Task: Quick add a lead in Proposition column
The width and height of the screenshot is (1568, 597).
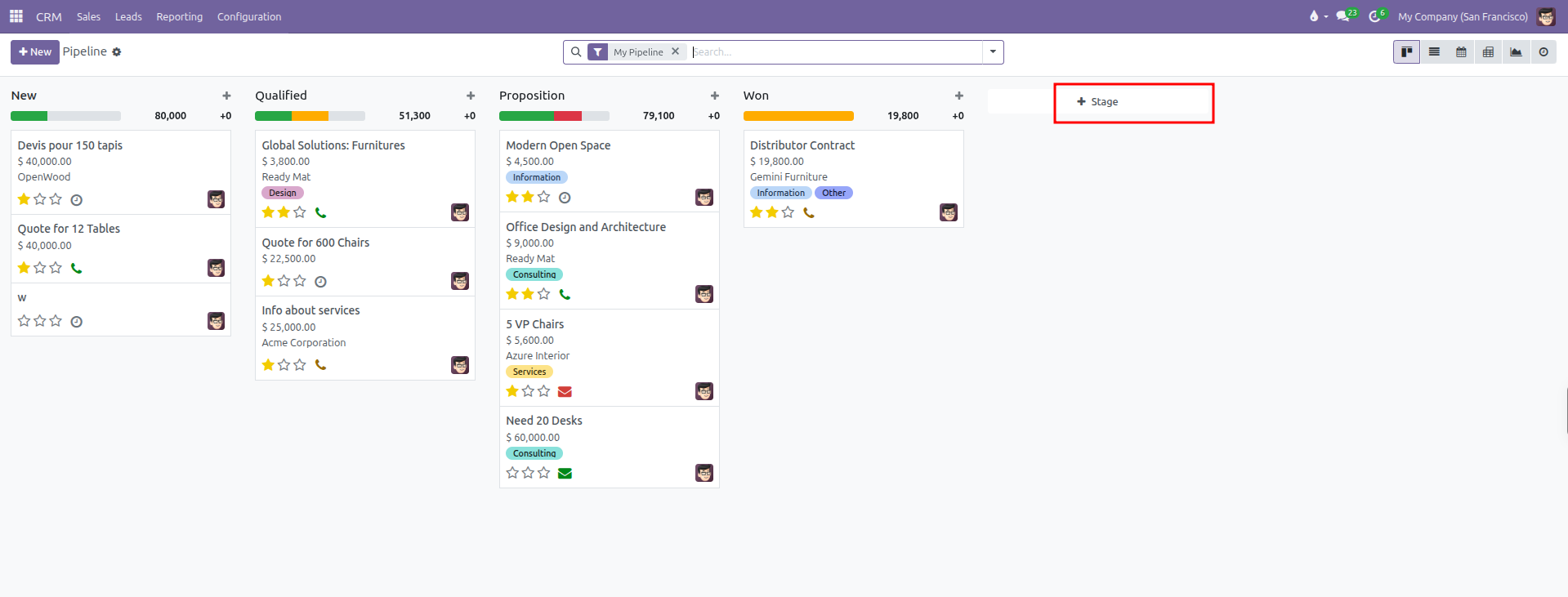Action: pos(715,96)
